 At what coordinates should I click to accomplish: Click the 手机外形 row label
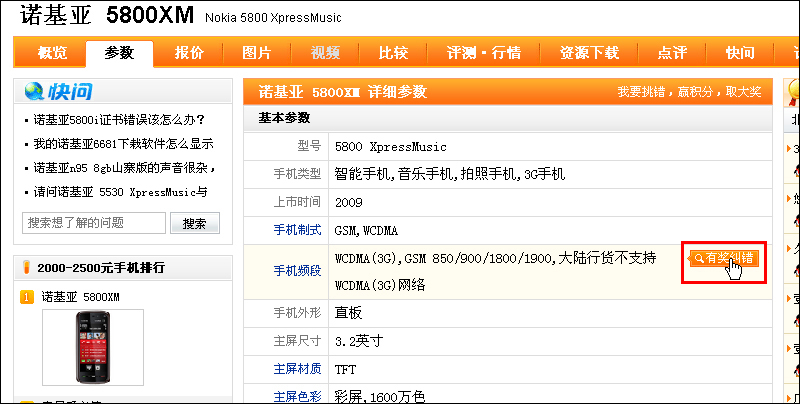[297, 312]
